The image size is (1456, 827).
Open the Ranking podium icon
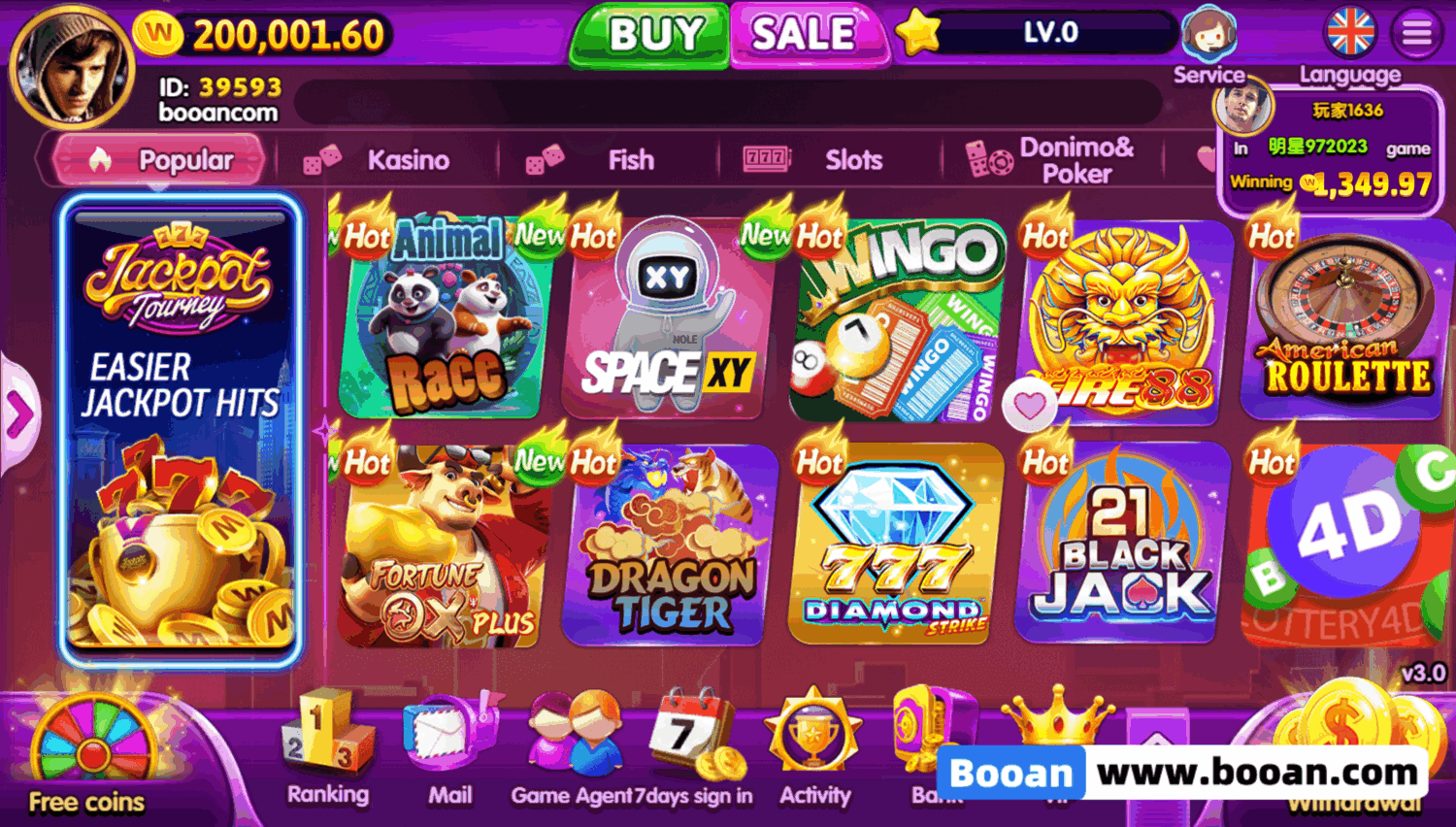[327, 735]
